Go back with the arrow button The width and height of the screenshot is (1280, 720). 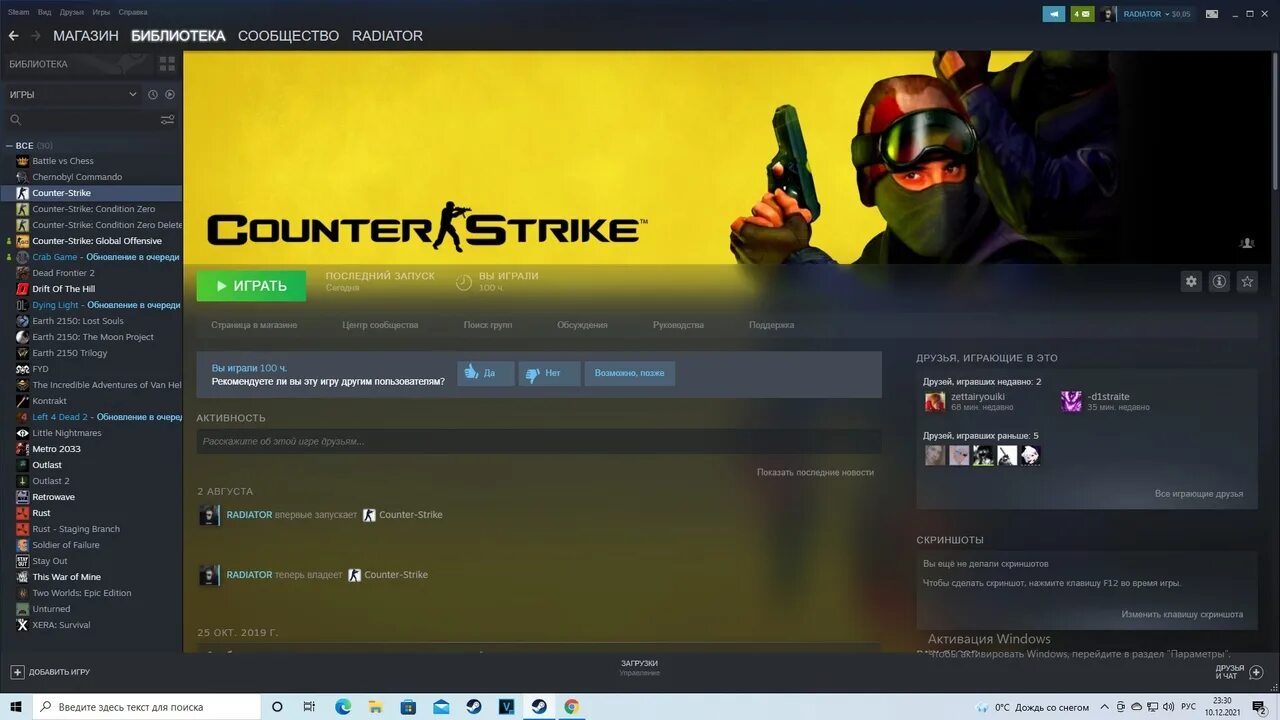pyautogui.click(x=13, y=35)
